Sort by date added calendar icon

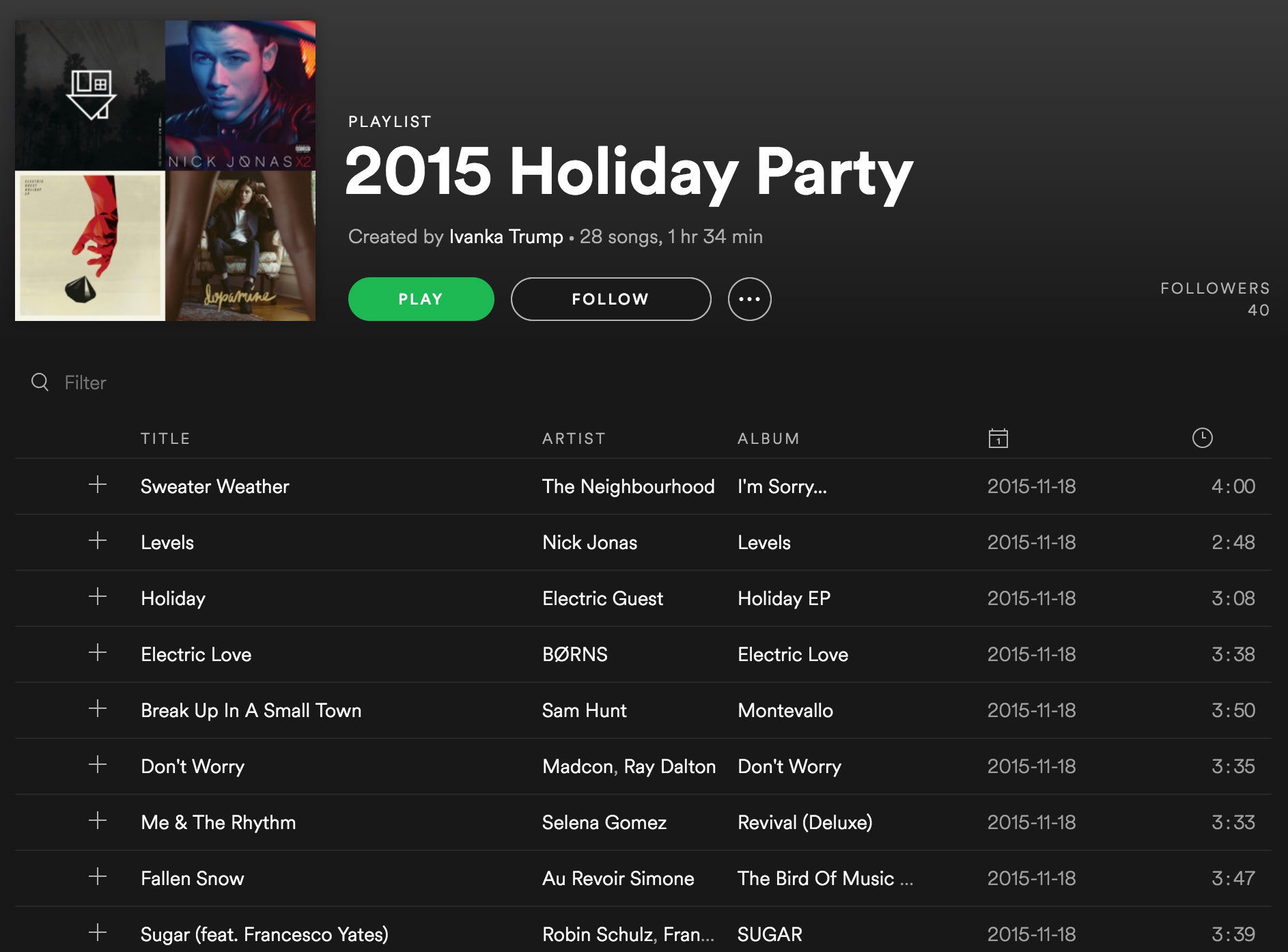[998, 438]
